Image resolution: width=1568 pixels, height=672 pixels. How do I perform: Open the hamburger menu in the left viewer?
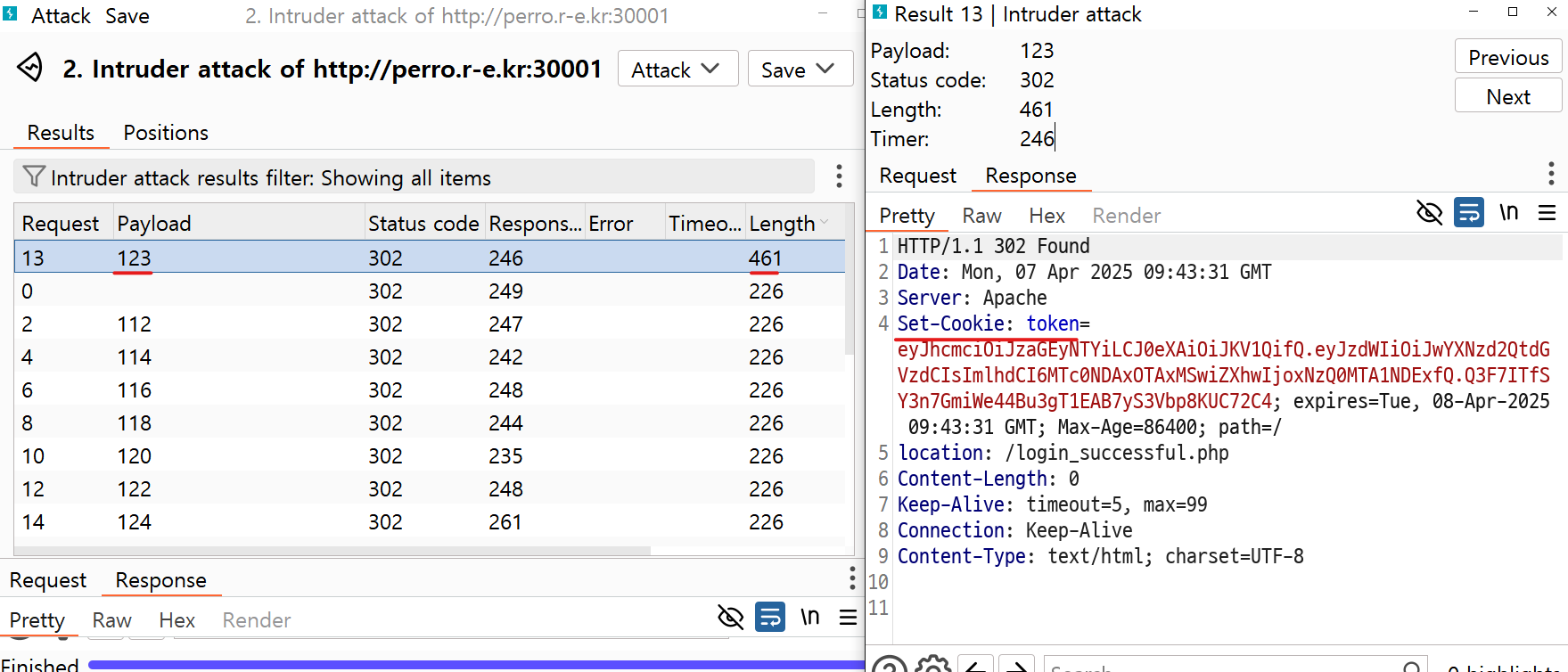848,617
